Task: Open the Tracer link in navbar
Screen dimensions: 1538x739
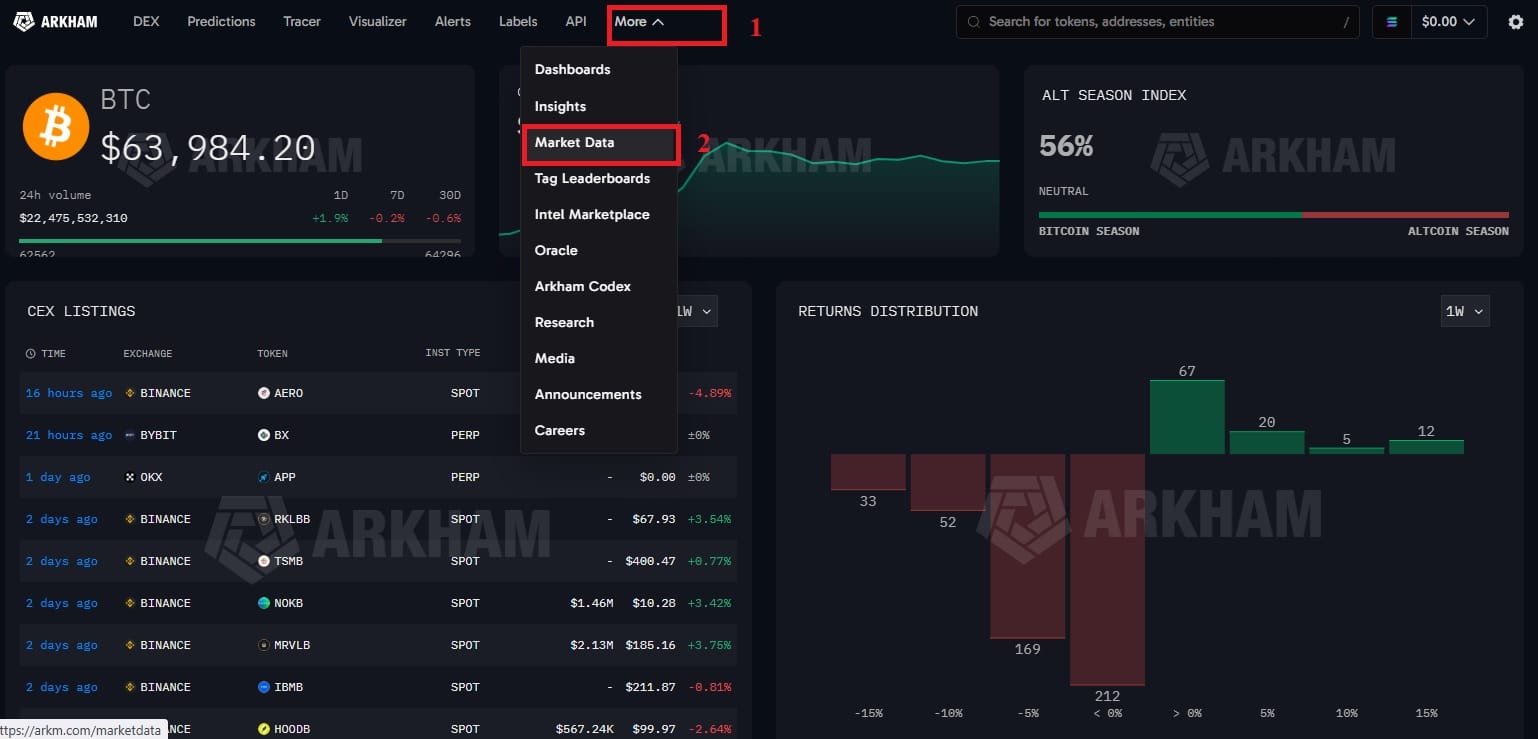Action: coord(302,22)
